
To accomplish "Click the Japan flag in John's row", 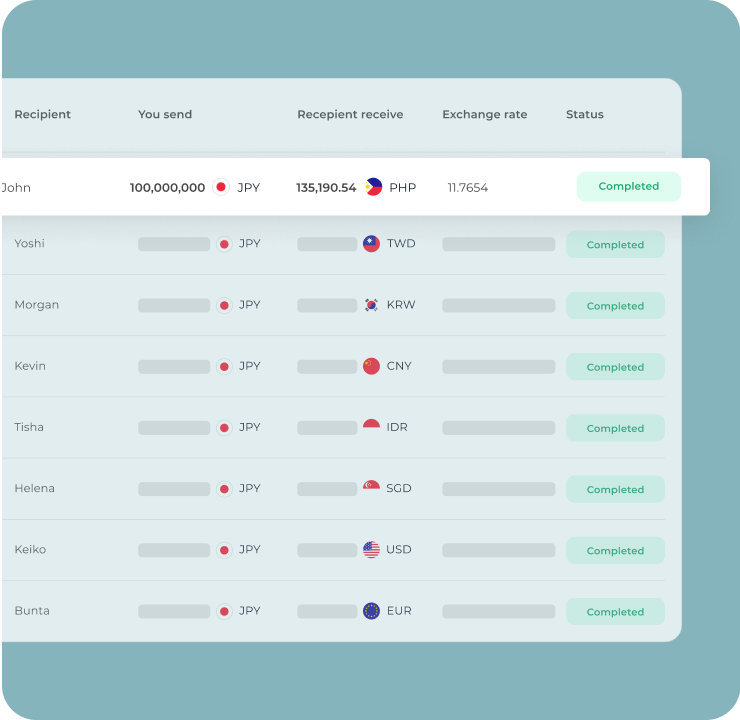I will click(x=221, y=187).
